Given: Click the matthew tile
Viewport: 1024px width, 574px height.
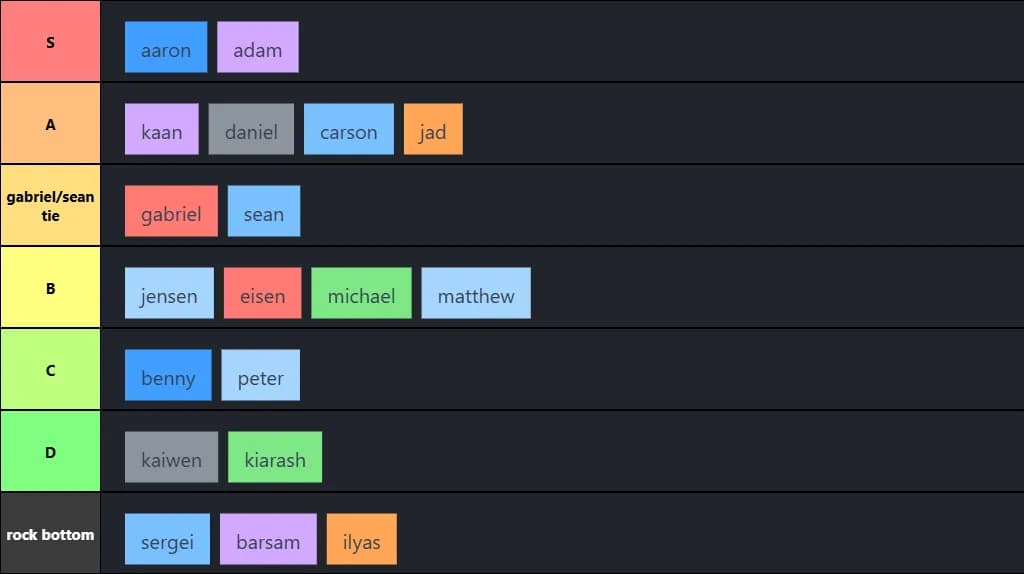Looking at the screenshot, I should coord(476,293).
